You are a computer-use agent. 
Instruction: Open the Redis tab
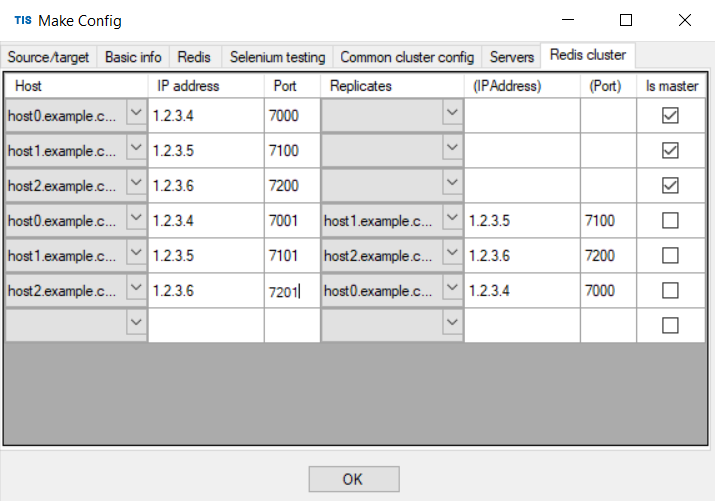(194, 57)
